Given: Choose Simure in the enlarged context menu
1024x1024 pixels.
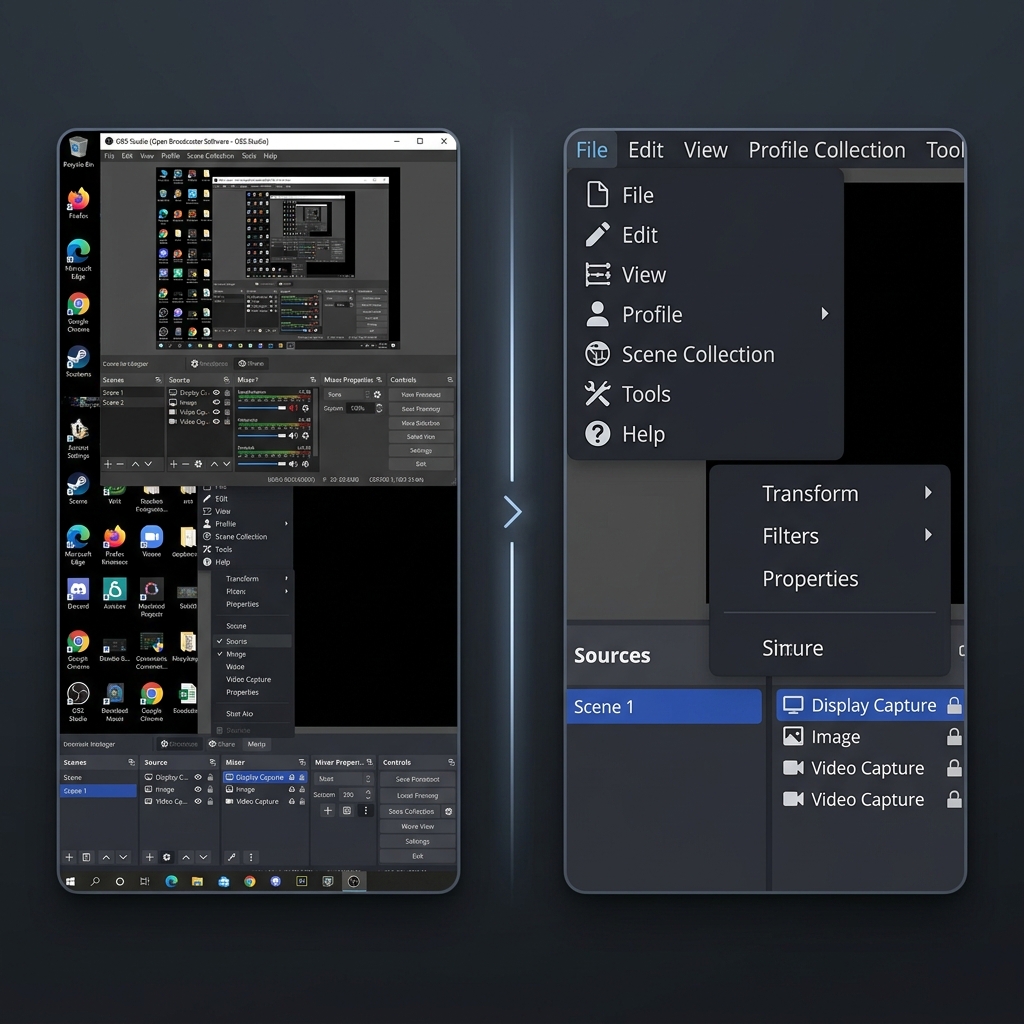Looking at the screenshot, I should point(792,648).
